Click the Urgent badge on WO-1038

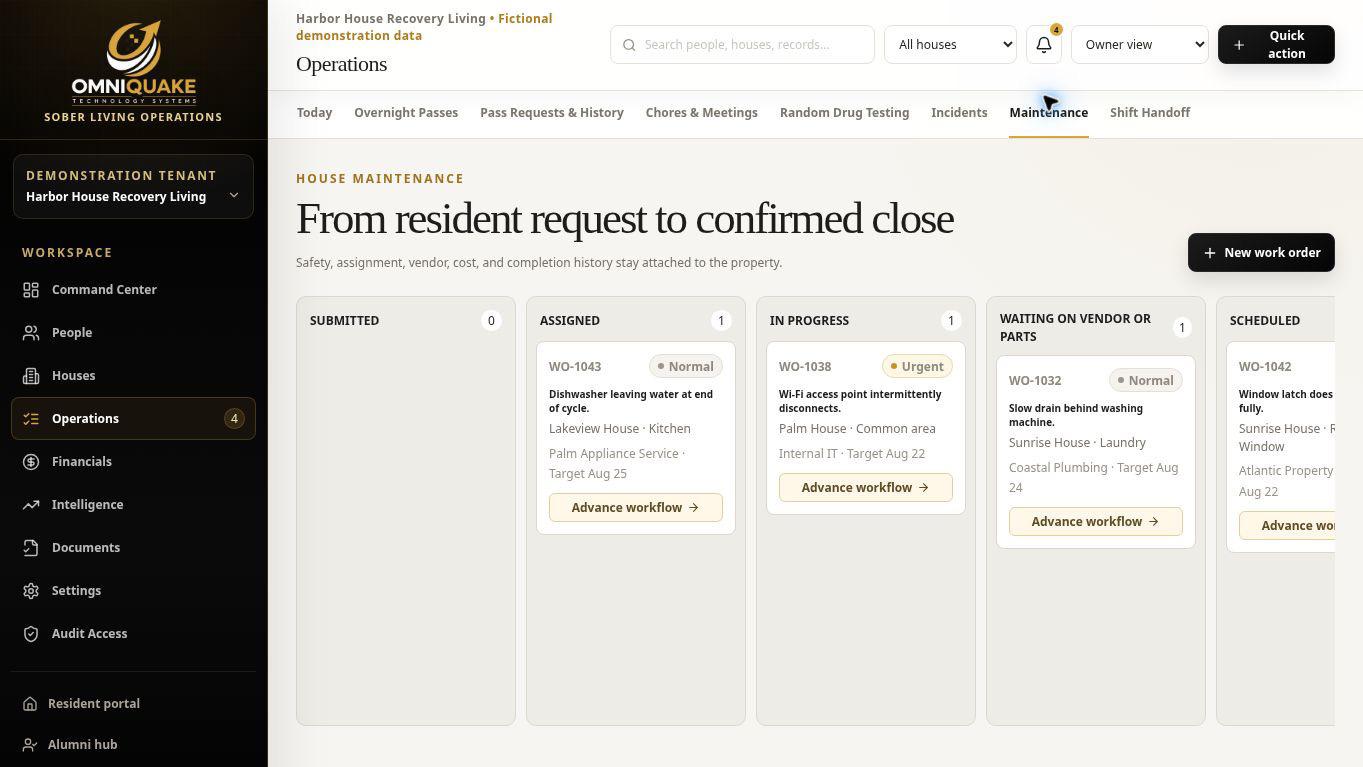[x=917, y=367]
